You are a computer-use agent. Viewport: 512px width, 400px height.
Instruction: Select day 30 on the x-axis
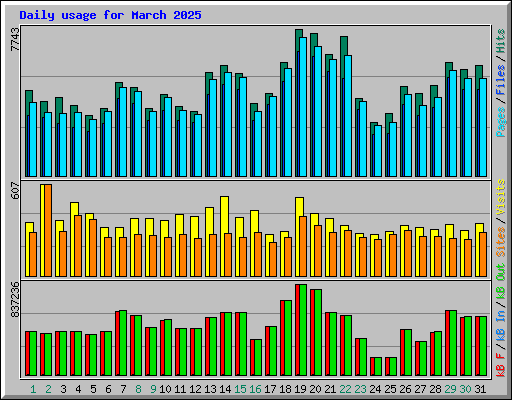(x=465, y=389)
